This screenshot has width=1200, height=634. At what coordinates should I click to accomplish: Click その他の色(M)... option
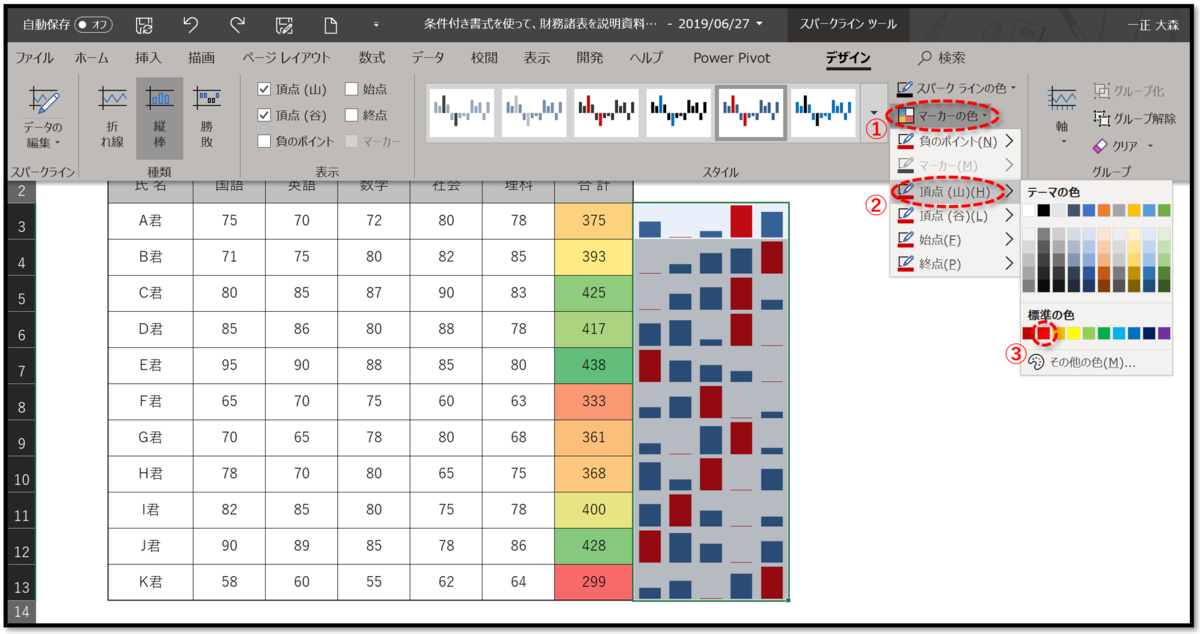(1096, 362)
